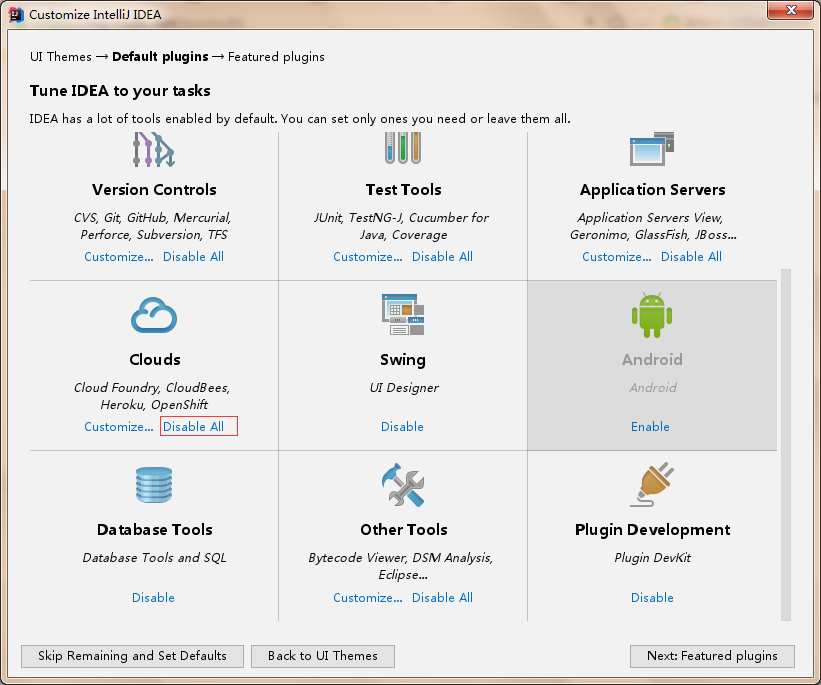The width and height of the screenshot is (821, 685).
Task: Click the Application Servers heading
Action: click(652, 190)
